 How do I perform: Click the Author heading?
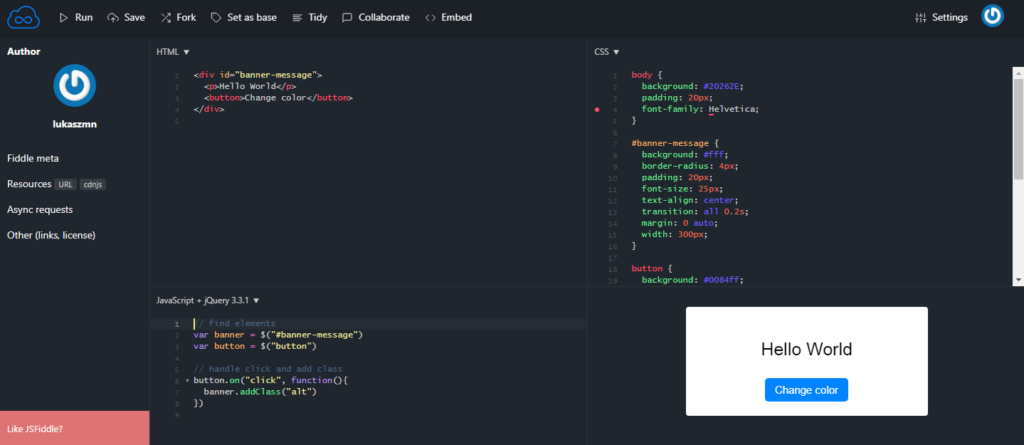click(x=24, y=52)
